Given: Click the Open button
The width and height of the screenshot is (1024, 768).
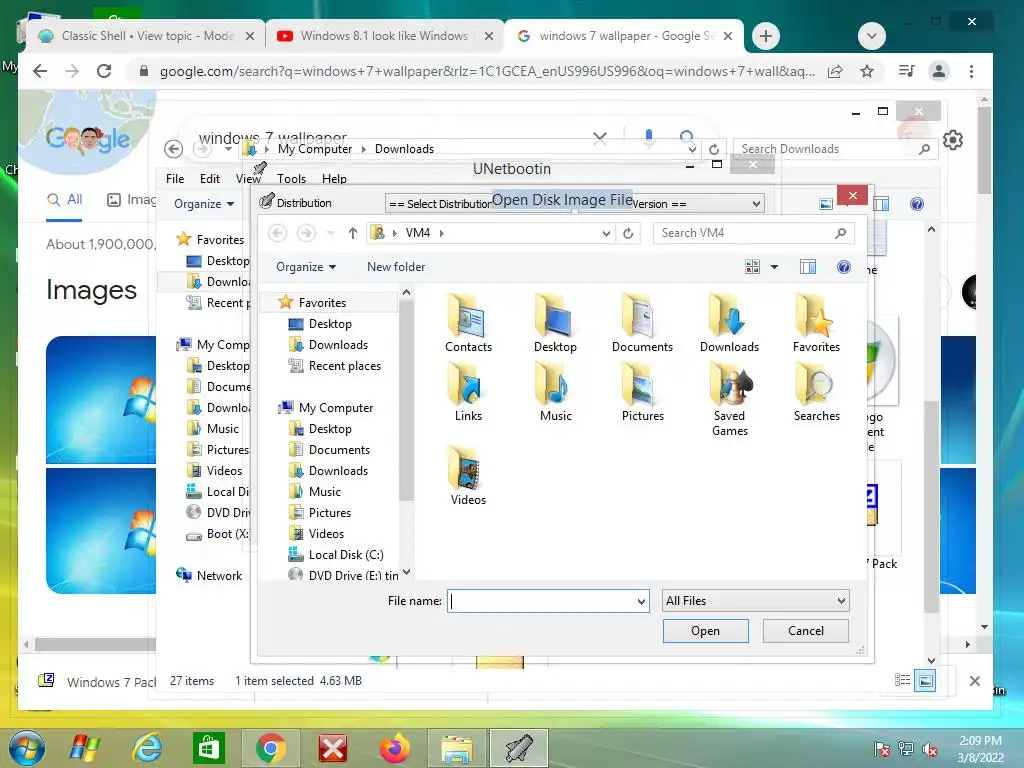Looking at the screenshot, I should coord(705,631).
